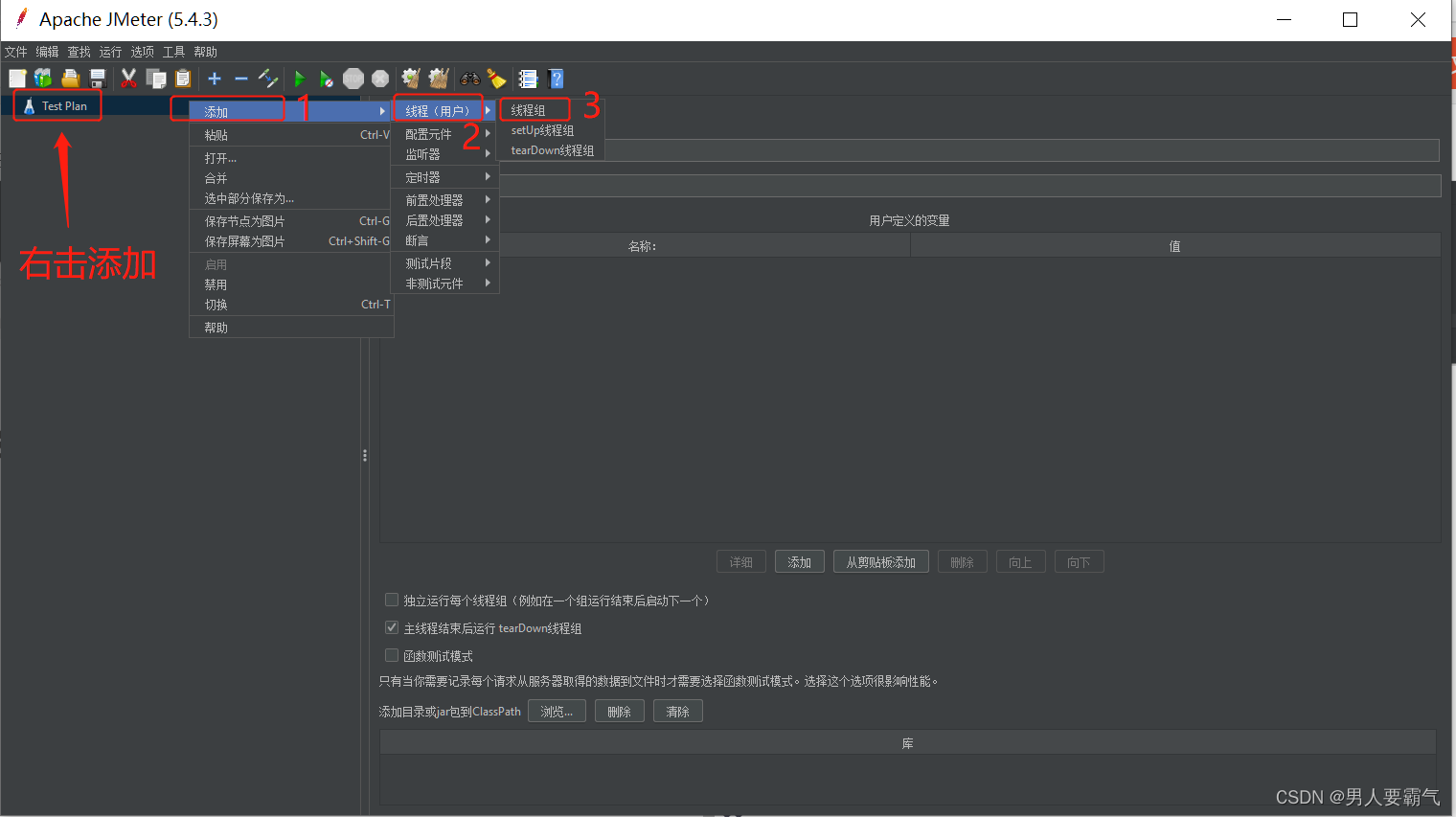The width and height of the screenshot is (1456, 817).
Task: Select 打开... in the context menu
Action: 292,158
